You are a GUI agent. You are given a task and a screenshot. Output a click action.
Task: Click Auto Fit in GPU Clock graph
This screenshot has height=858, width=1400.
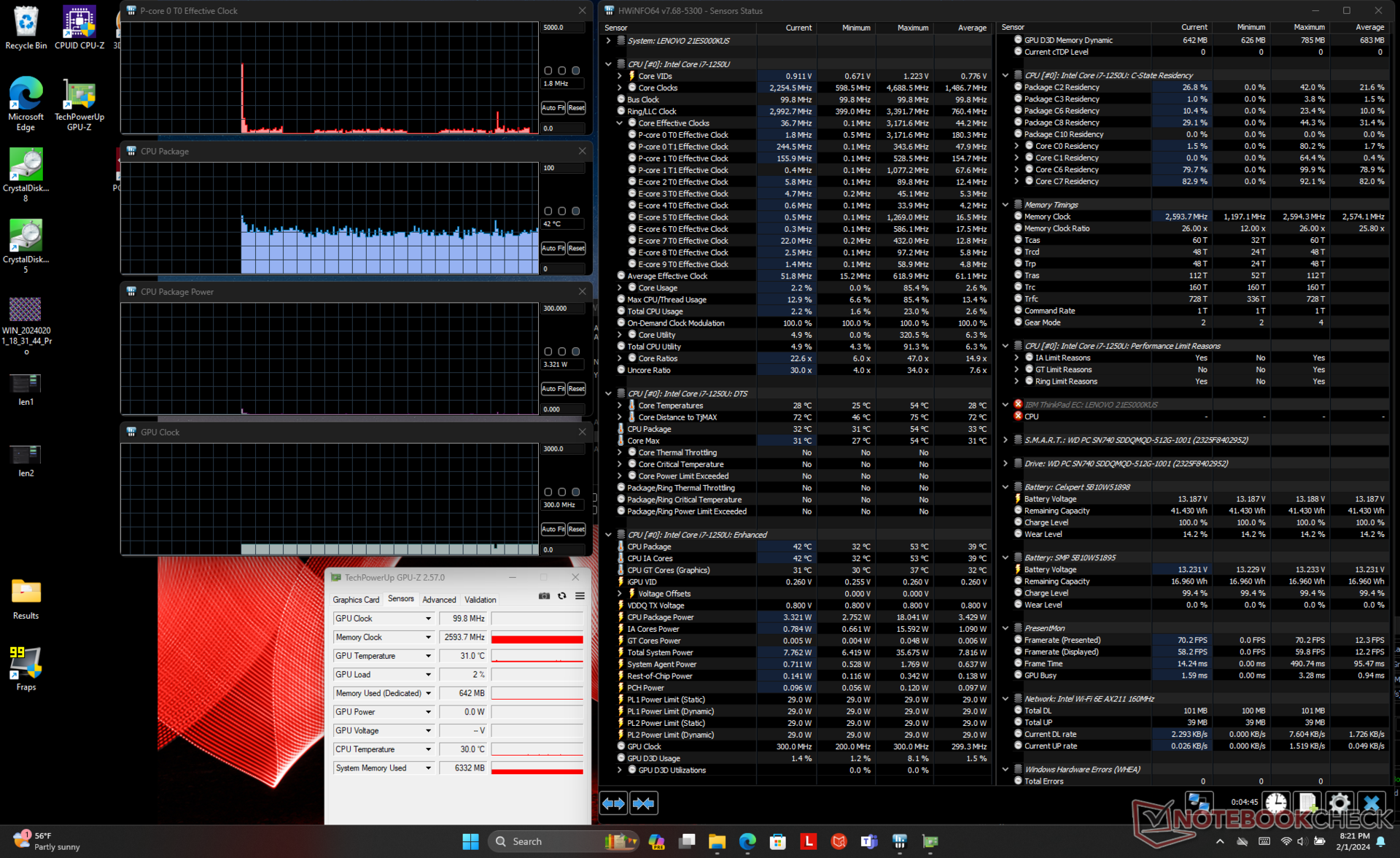click(553, 529)
